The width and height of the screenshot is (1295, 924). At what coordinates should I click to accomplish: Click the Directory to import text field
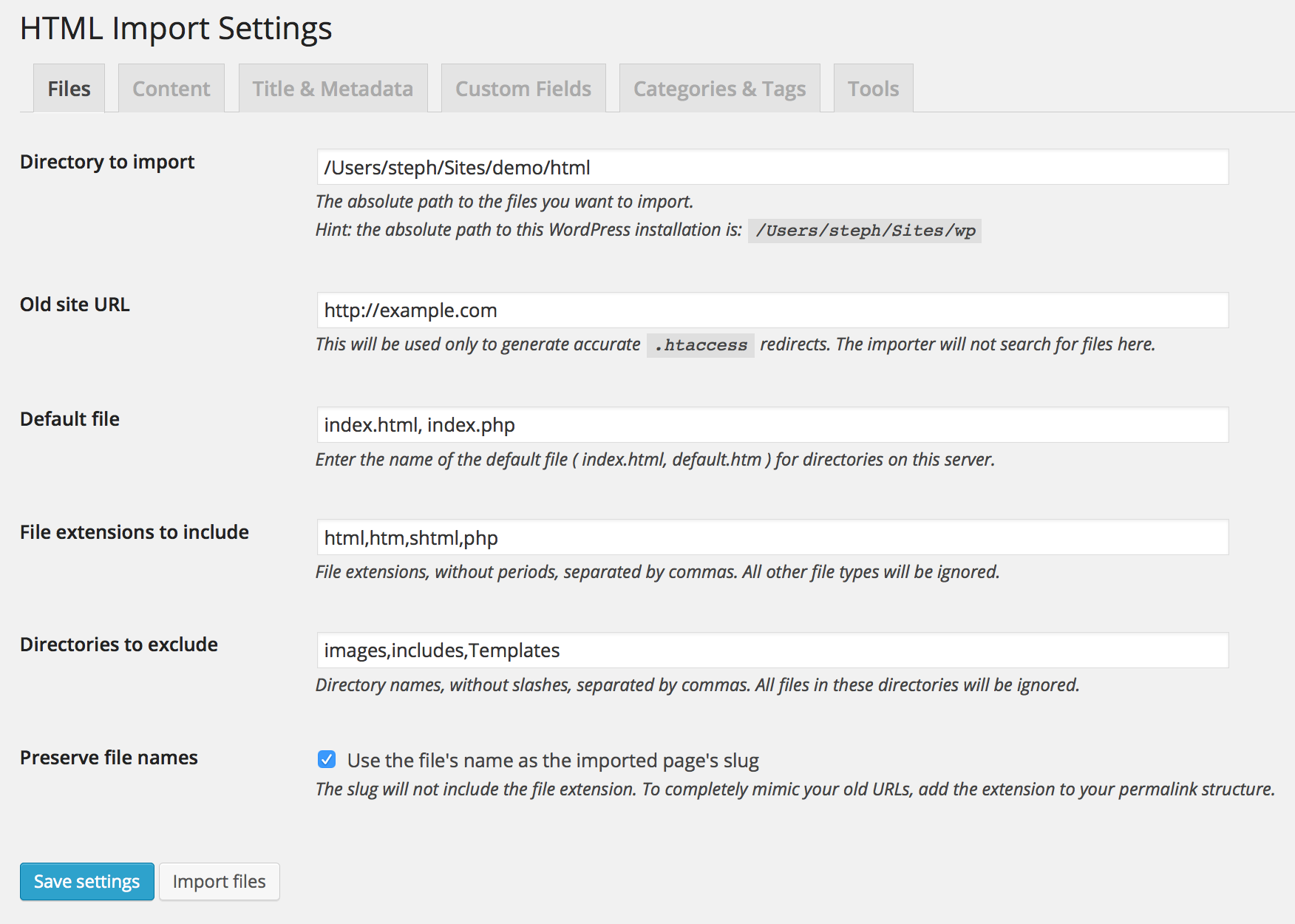click(x=772, y=168)
